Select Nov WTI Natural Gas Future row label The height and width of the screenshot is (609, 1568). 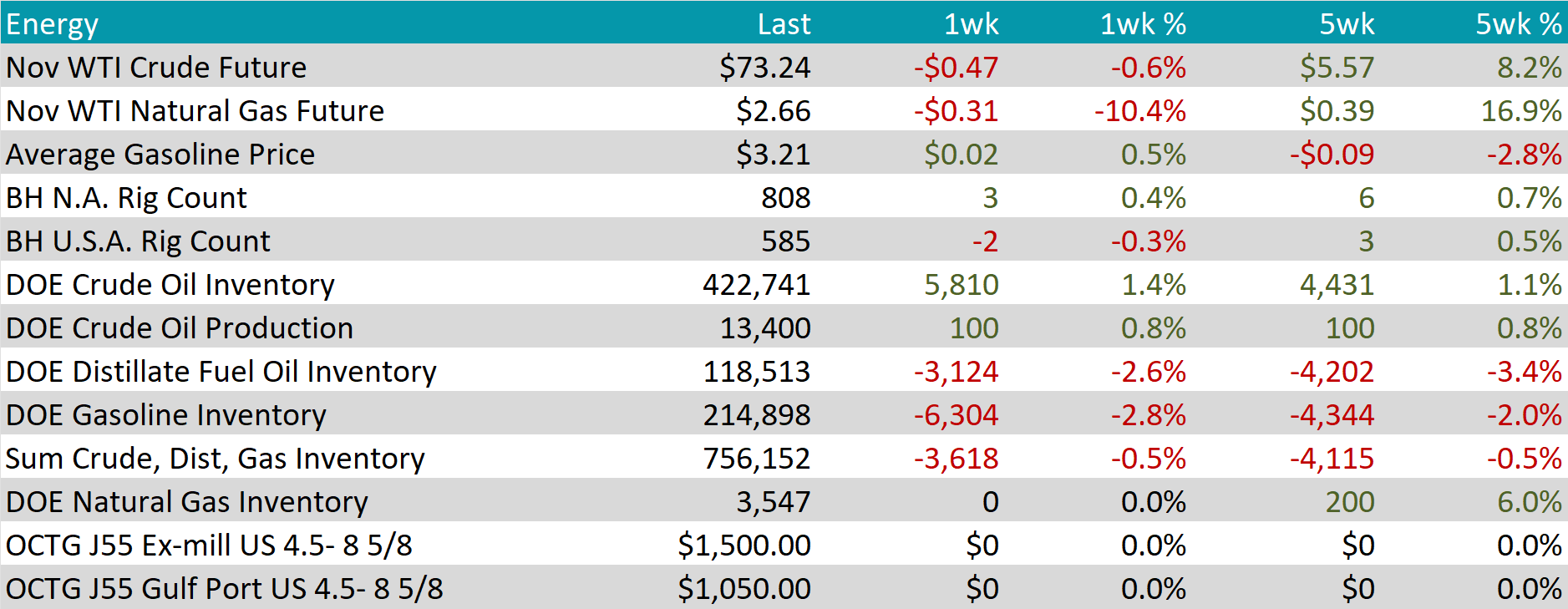coord(195,111)
